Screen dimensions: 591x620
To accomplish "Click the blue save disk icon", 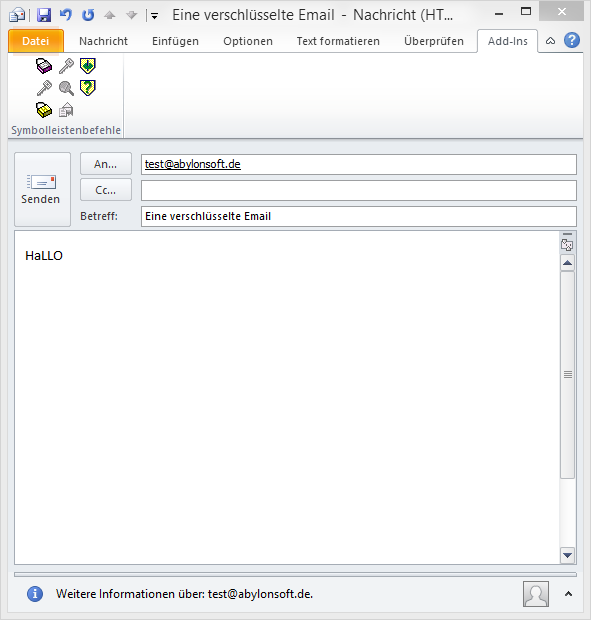I will (44, 15).
